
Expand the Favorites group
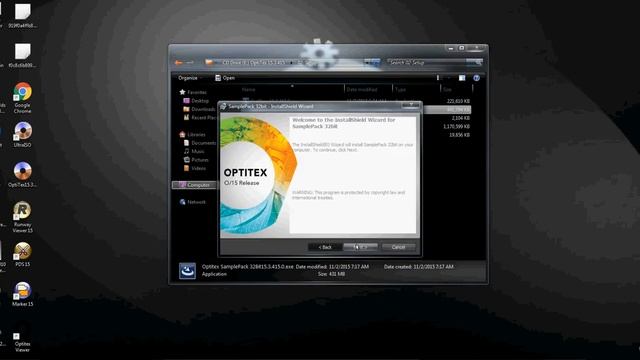[193, 92]
